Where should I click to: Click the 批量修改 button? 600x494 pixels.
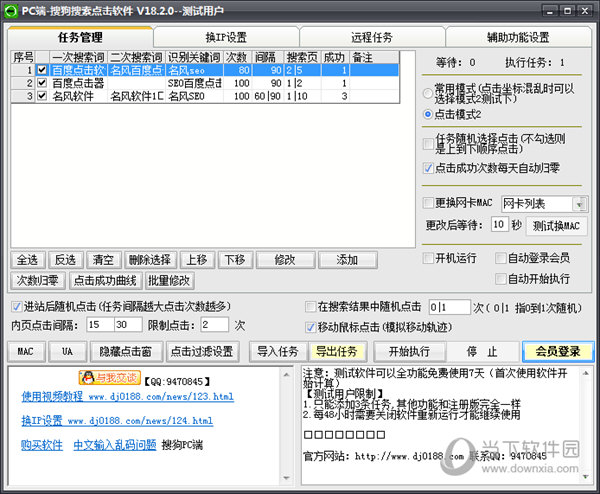click(x=169, y=280)
